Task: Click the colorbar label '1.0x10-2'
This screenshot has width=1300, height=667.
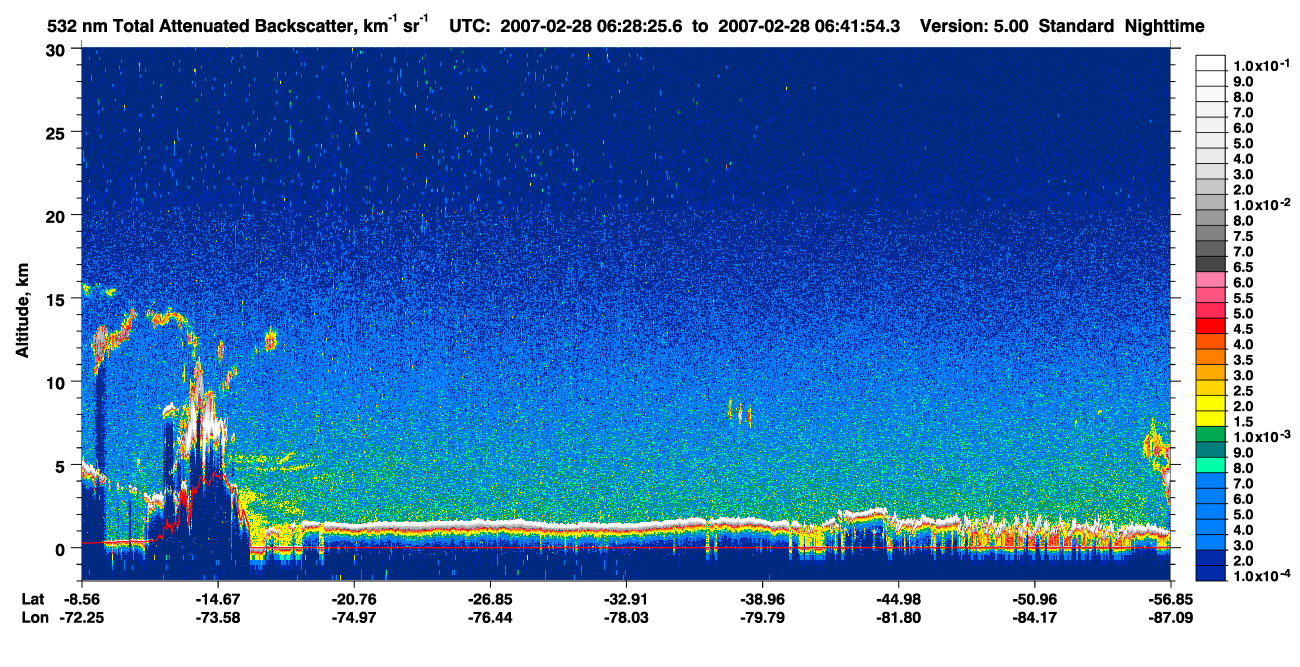Action: coord(1261,204)
